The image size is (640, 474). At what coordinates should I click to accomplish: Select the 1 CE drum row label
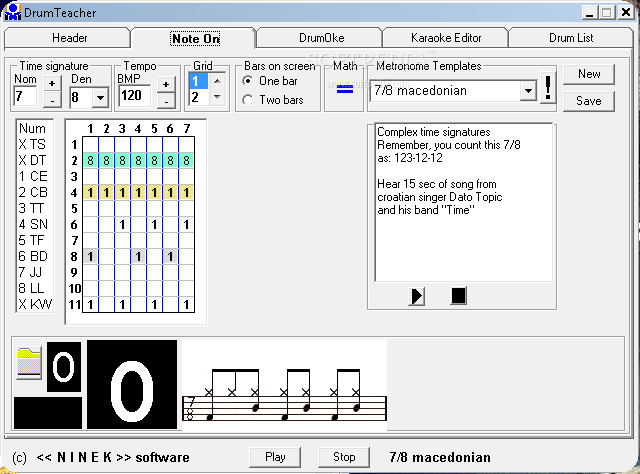tap(33, 176)
